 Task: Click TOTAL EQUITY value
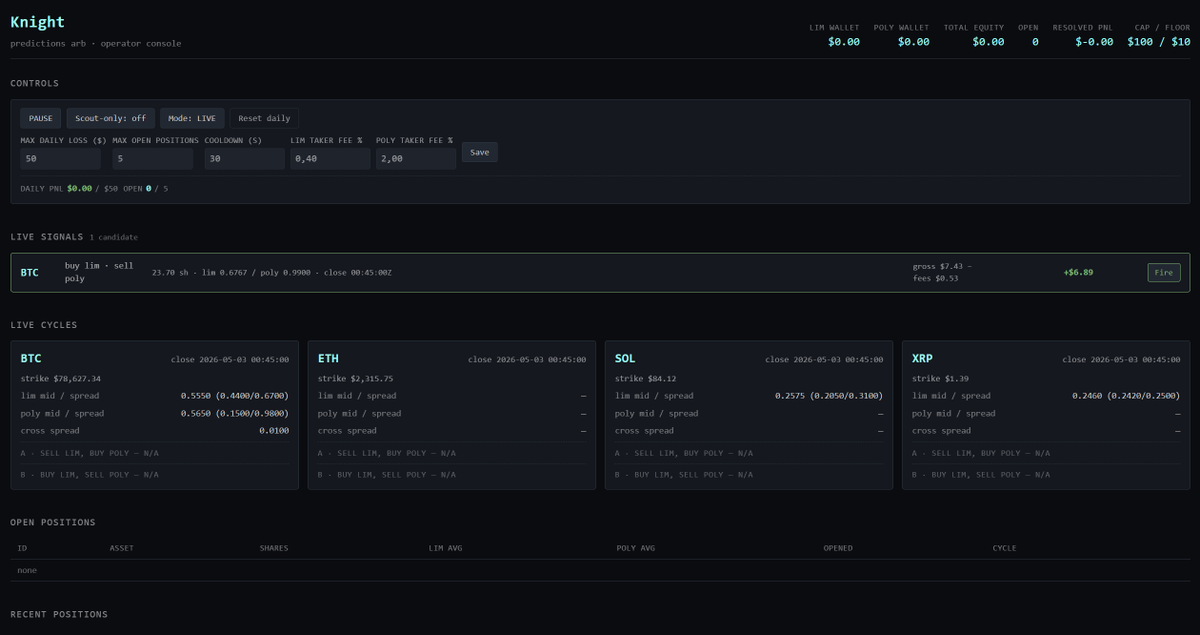988,42
